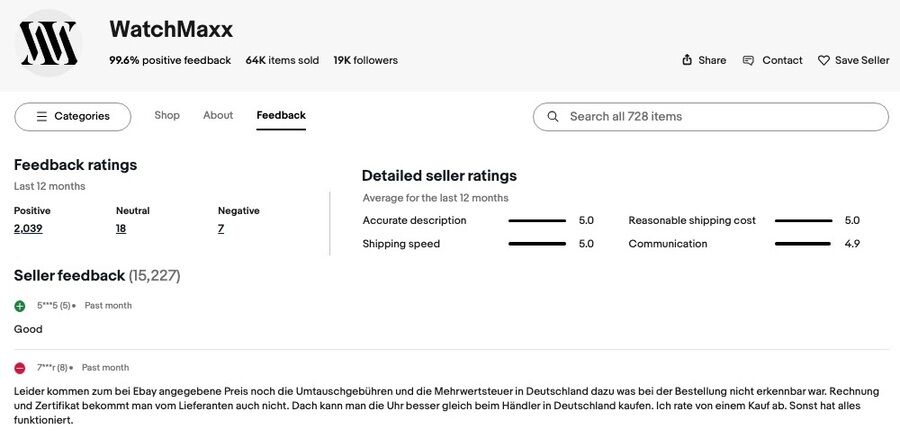This screenshot has width=900, height=438.
Task: Switch to the Shop tab
Action: point(167,115)
